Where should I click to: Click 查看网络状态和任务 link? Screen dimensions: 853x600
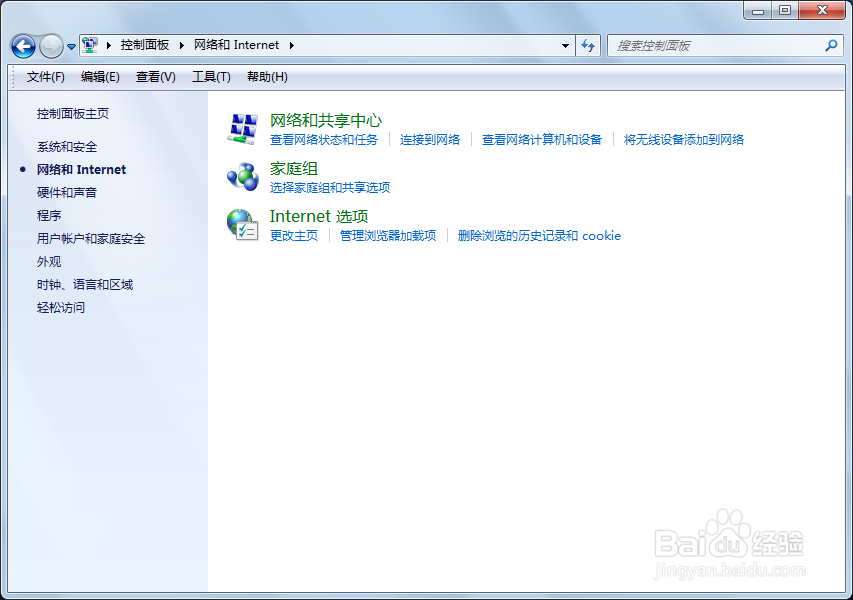point(324,140)
